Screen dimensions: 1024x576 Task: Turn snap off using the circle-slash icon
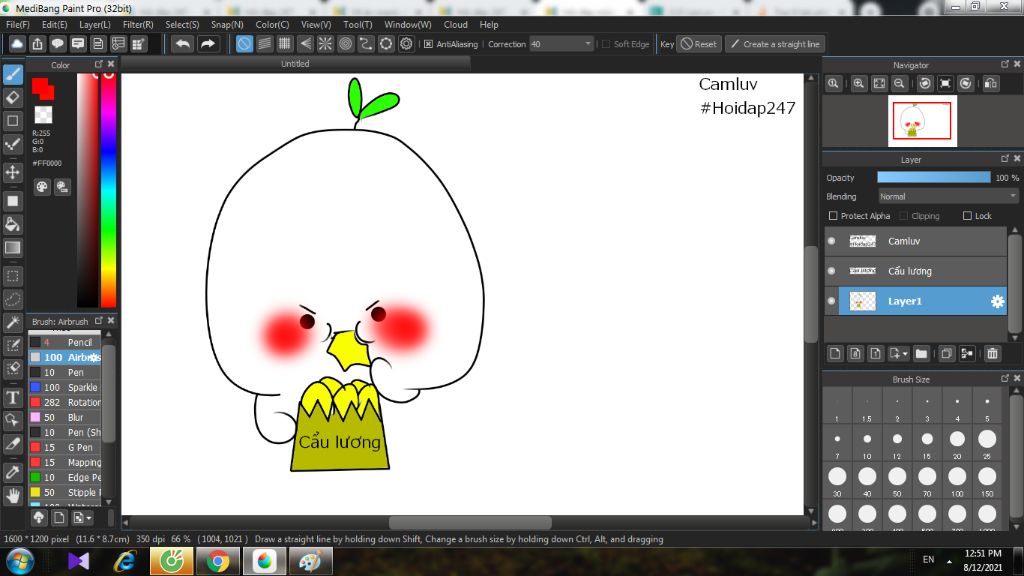coord(244,44)
